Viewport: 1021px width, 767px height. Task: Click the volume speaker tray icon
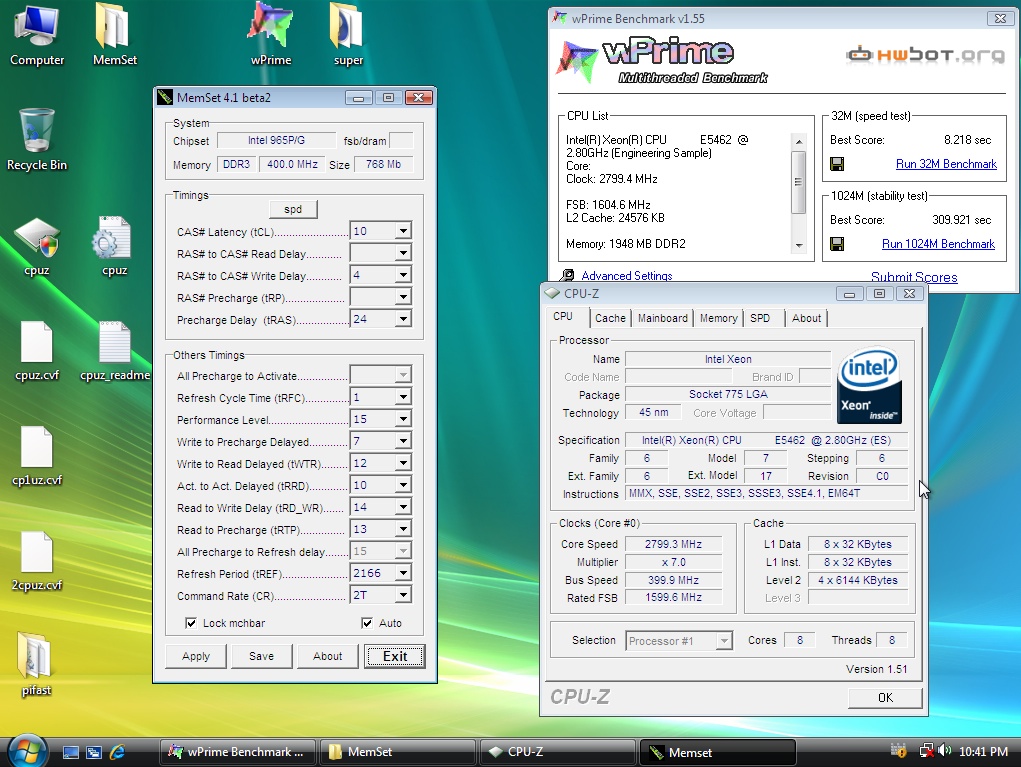pyautogui.click(x=945, y=751)
